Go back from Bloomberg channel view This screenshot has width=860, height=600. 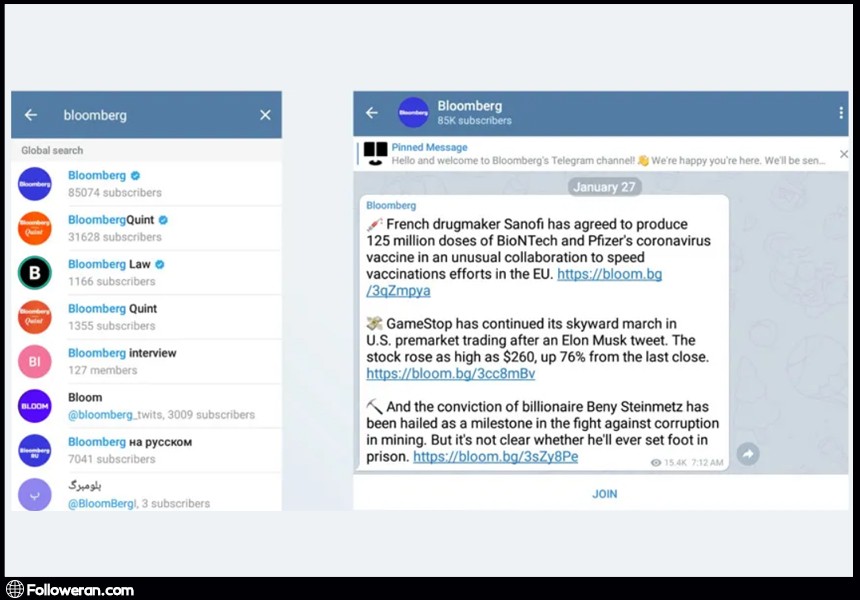[372, 113]
